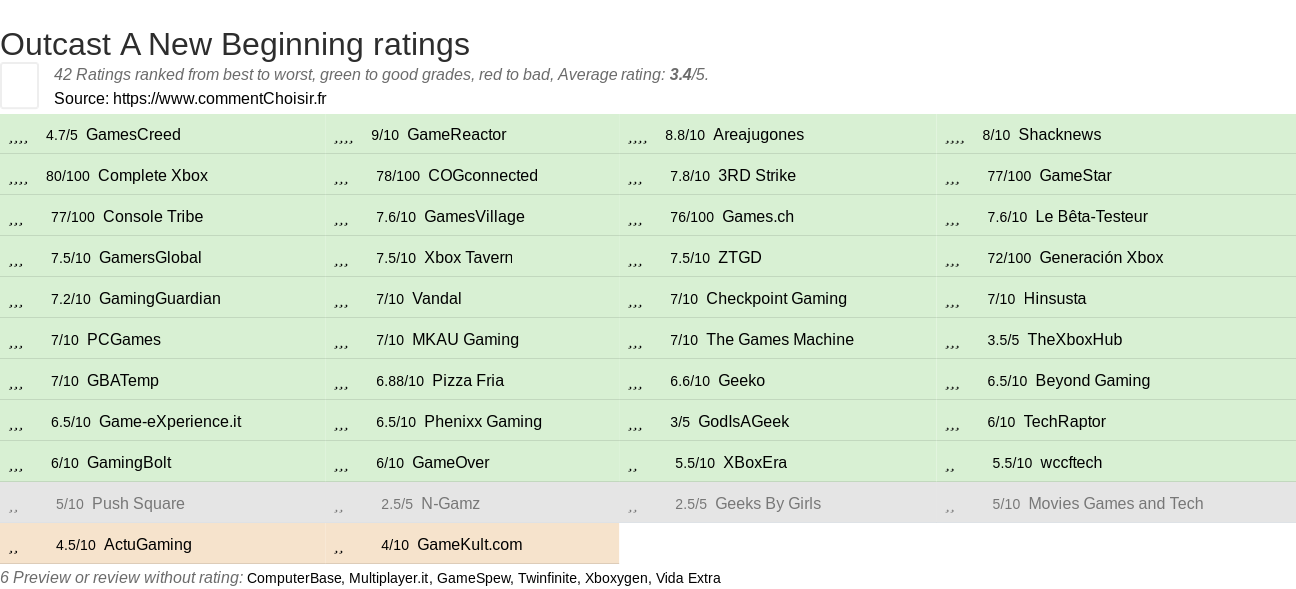Screen dimensions: 1296x589
Task: Click the GodIsAGeek review link
Action: tap(743, 422)
